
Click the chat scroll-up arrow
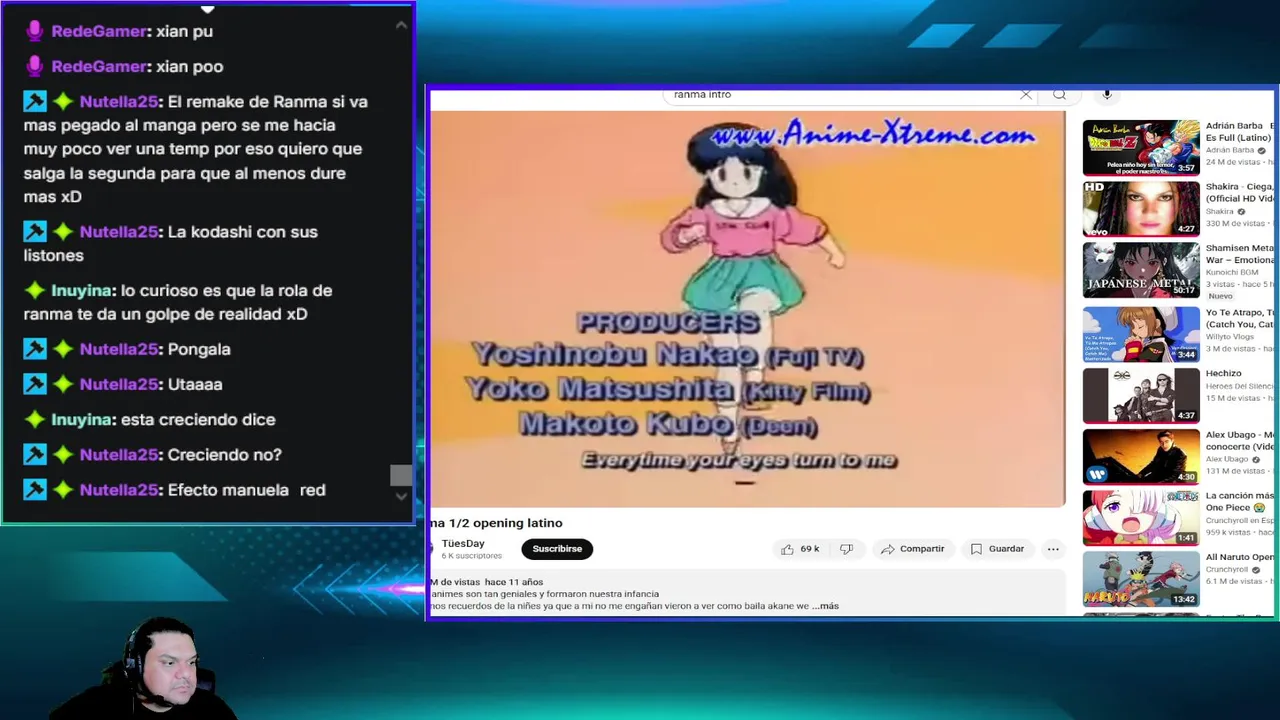(401, 25)
